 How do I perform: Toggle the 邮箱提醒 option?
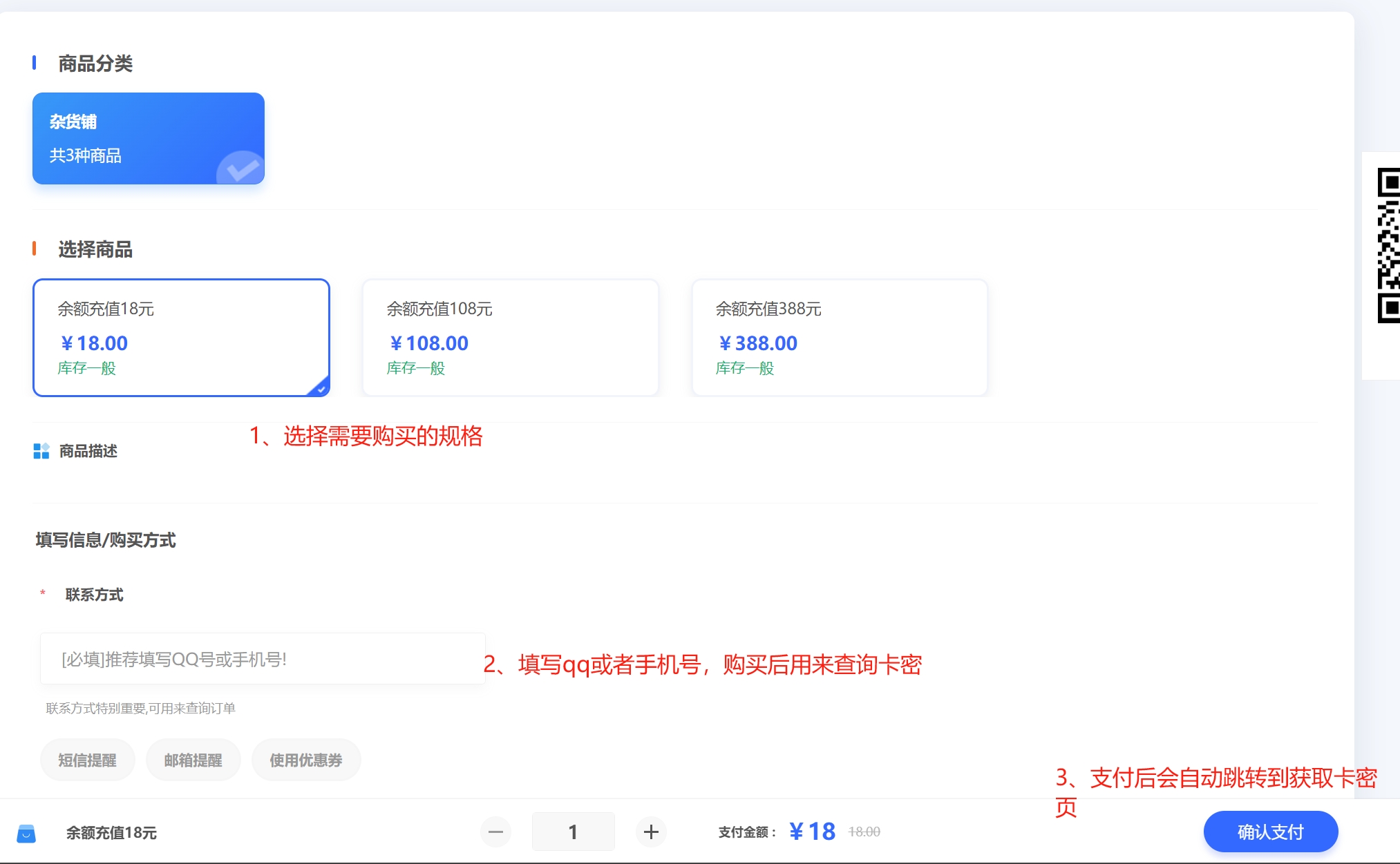tap(193, 760)
